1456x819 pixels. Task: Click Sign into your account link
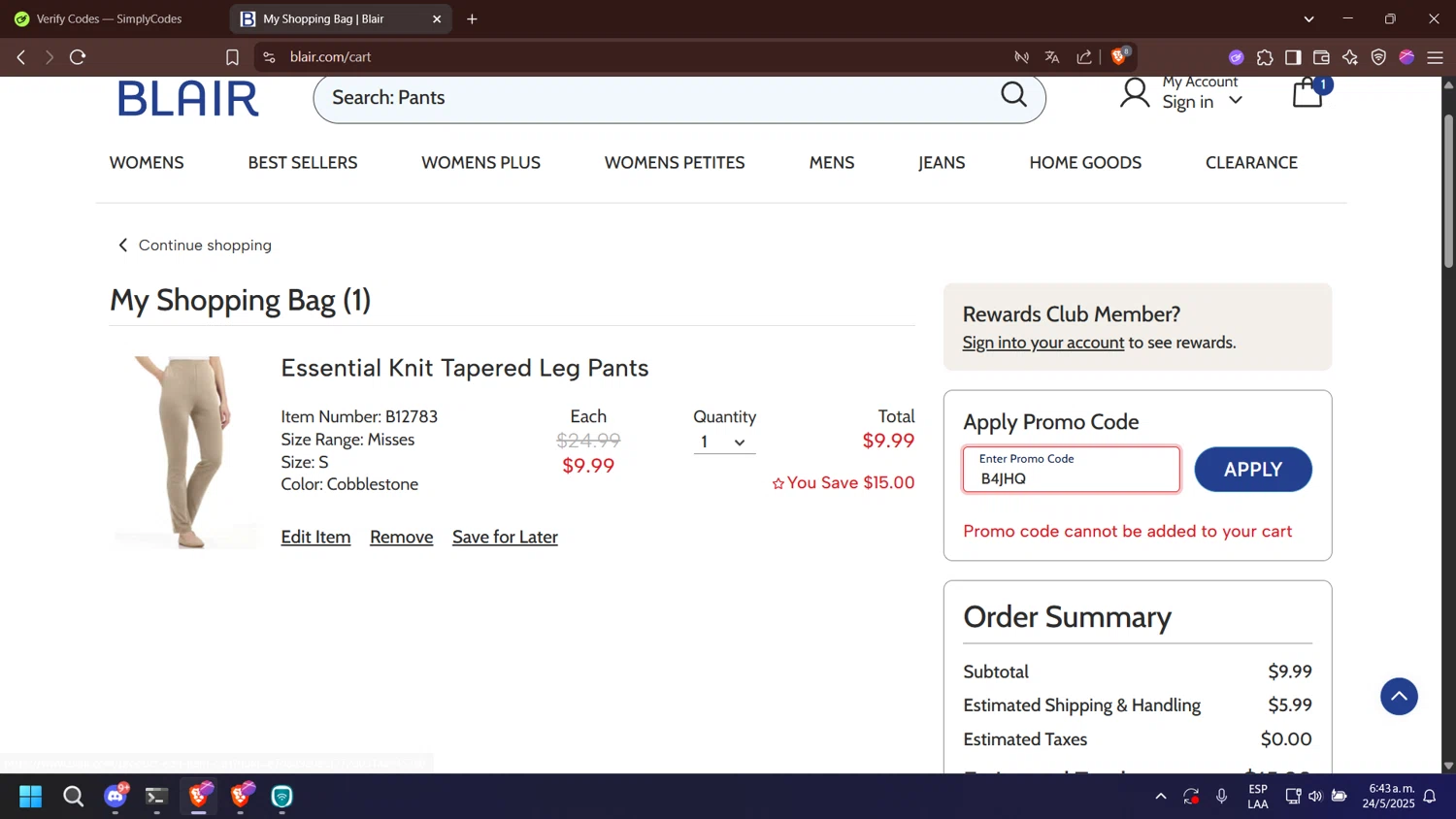click(1043, 343)
